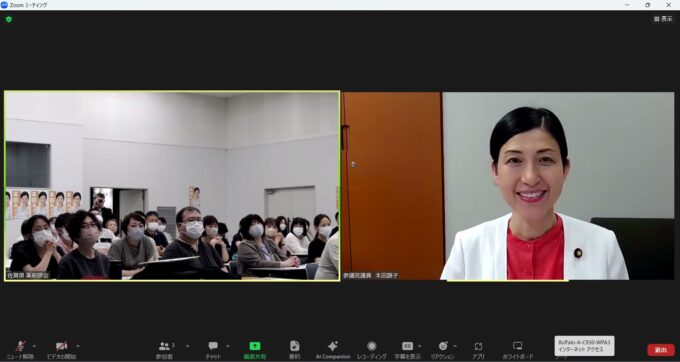Screen dimensions: 680x362
Task: Open the view button at top right
Action: [663, 19]
